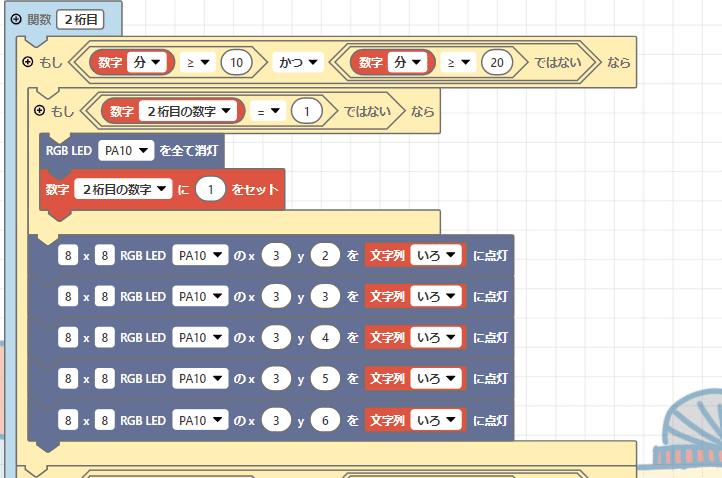This screenshot has width=722, height=478.
Task: Edit second 8 dimension field in y 6 row
Action: pos(105,420)
